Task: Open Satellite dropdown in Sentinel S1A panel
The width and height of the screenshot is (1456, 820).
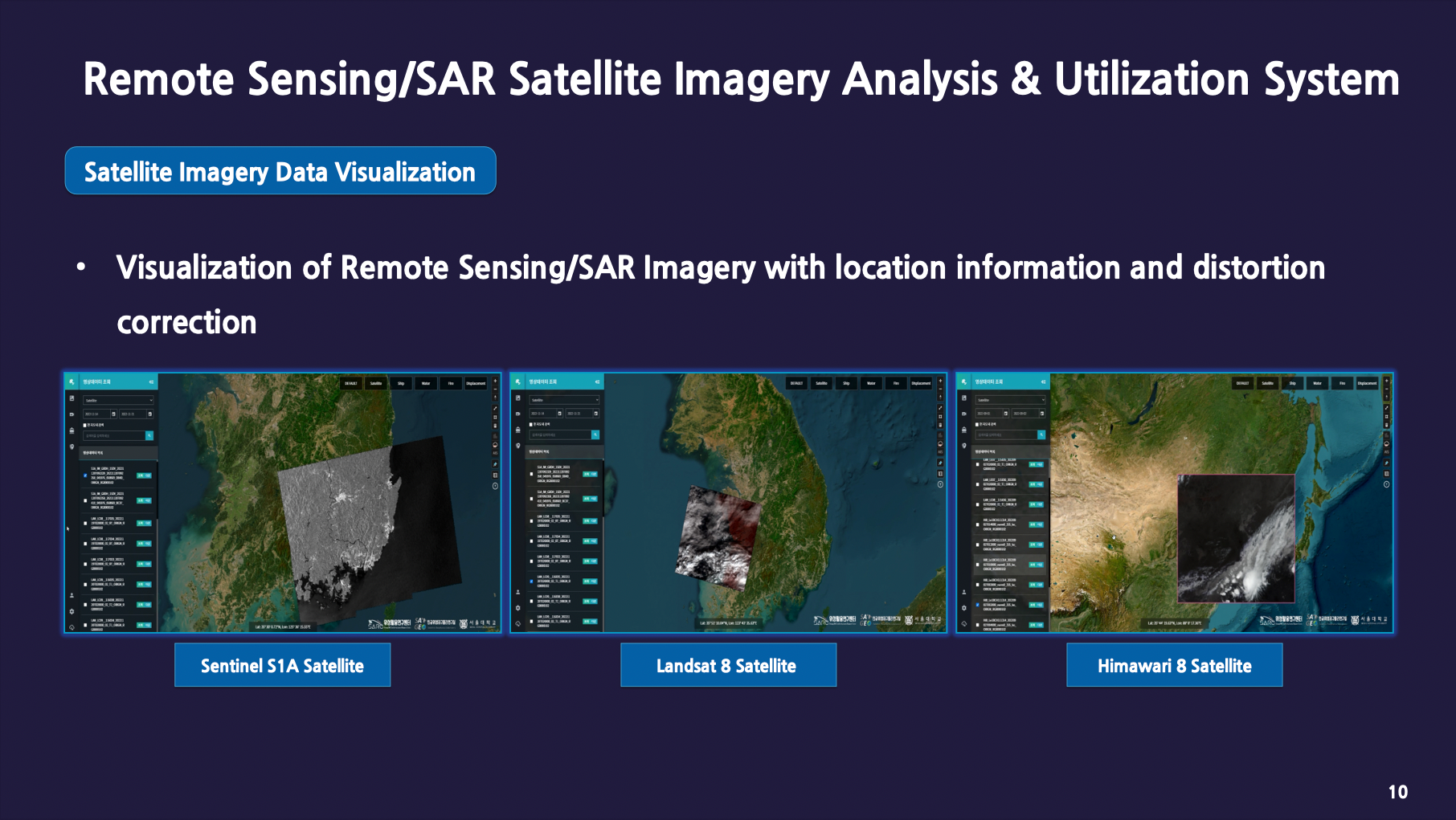Action: click(x=118, y=400)
